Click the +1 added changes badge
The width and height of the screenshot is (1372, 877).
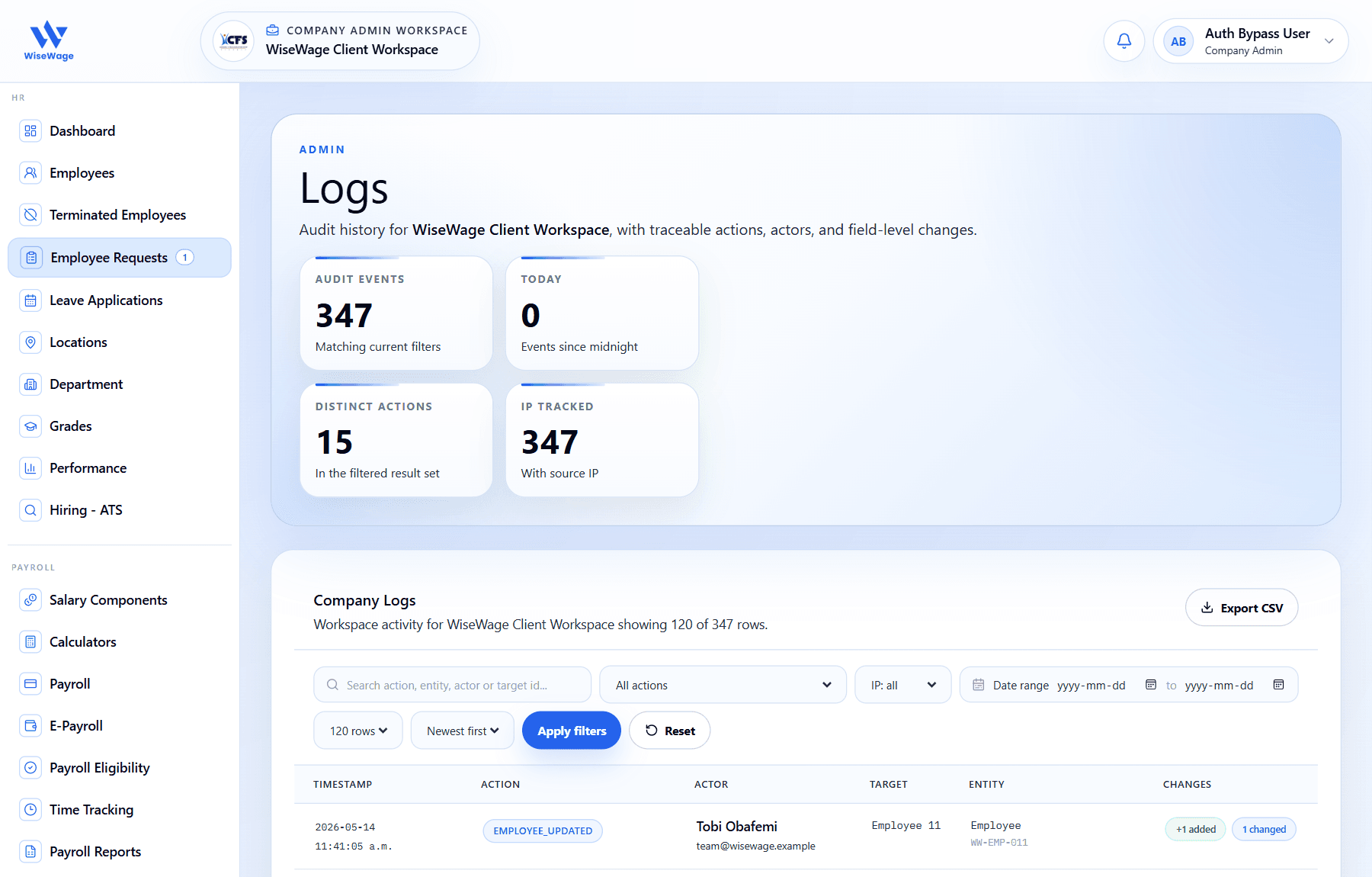coord(1195,830)
